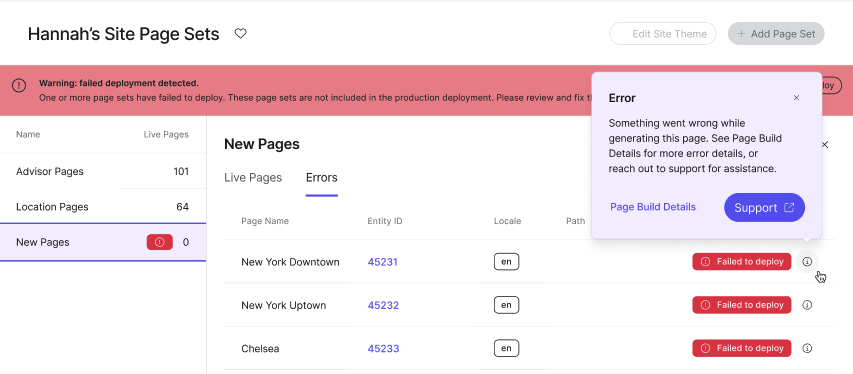Click the error badge on New Pages row

(159, 242)
